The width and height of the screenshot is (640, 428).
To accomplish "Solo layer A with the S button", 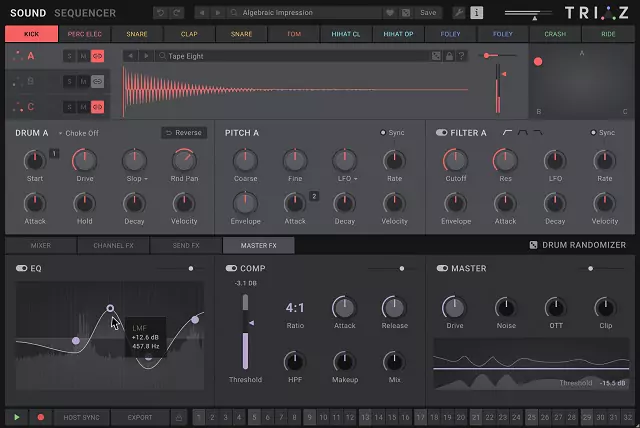I will (x=69, y=56).
